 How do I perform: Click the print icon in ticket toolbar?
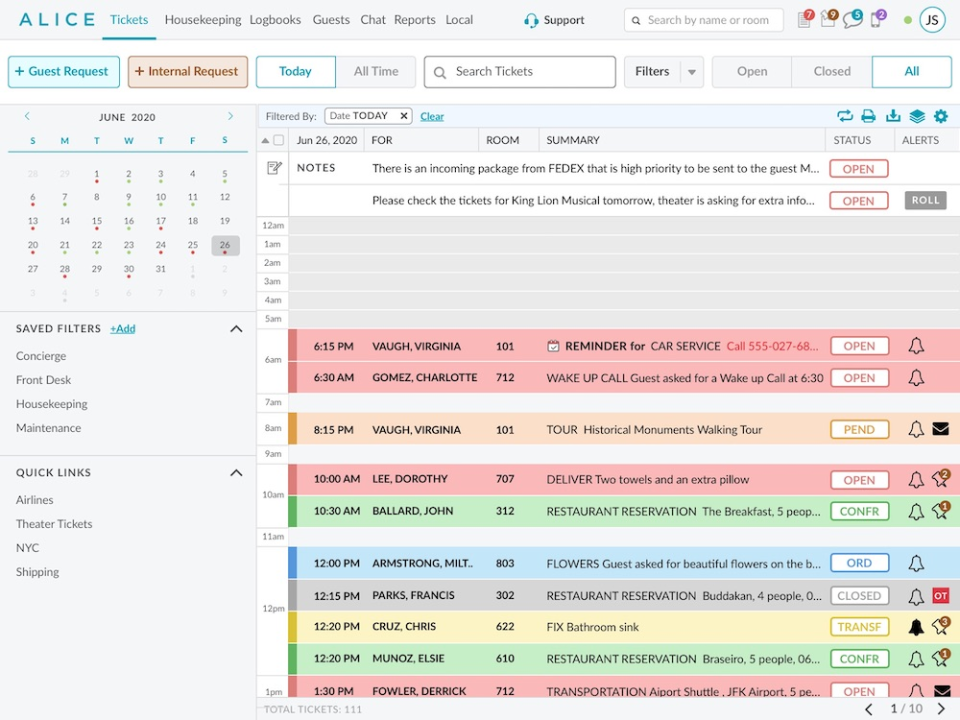click(868, 116)
